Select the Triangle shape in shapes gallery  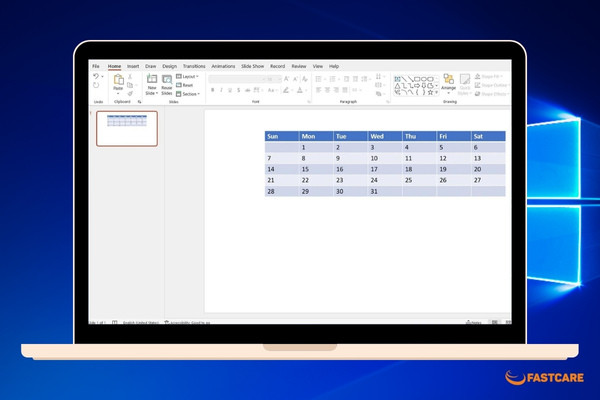tap(397, 86)
